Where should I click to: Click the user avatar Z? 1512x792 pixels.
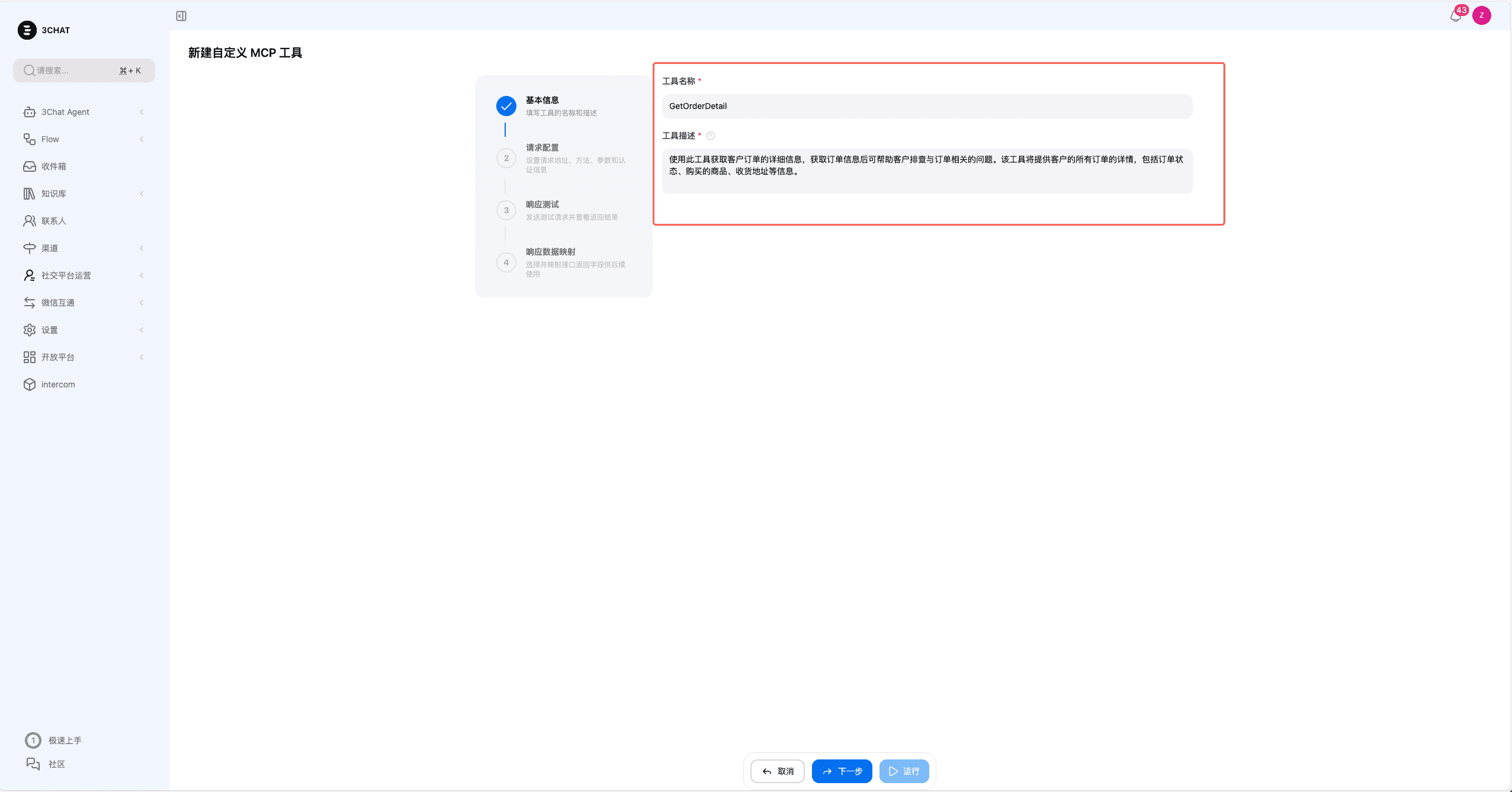click(x=1481, y=15)
